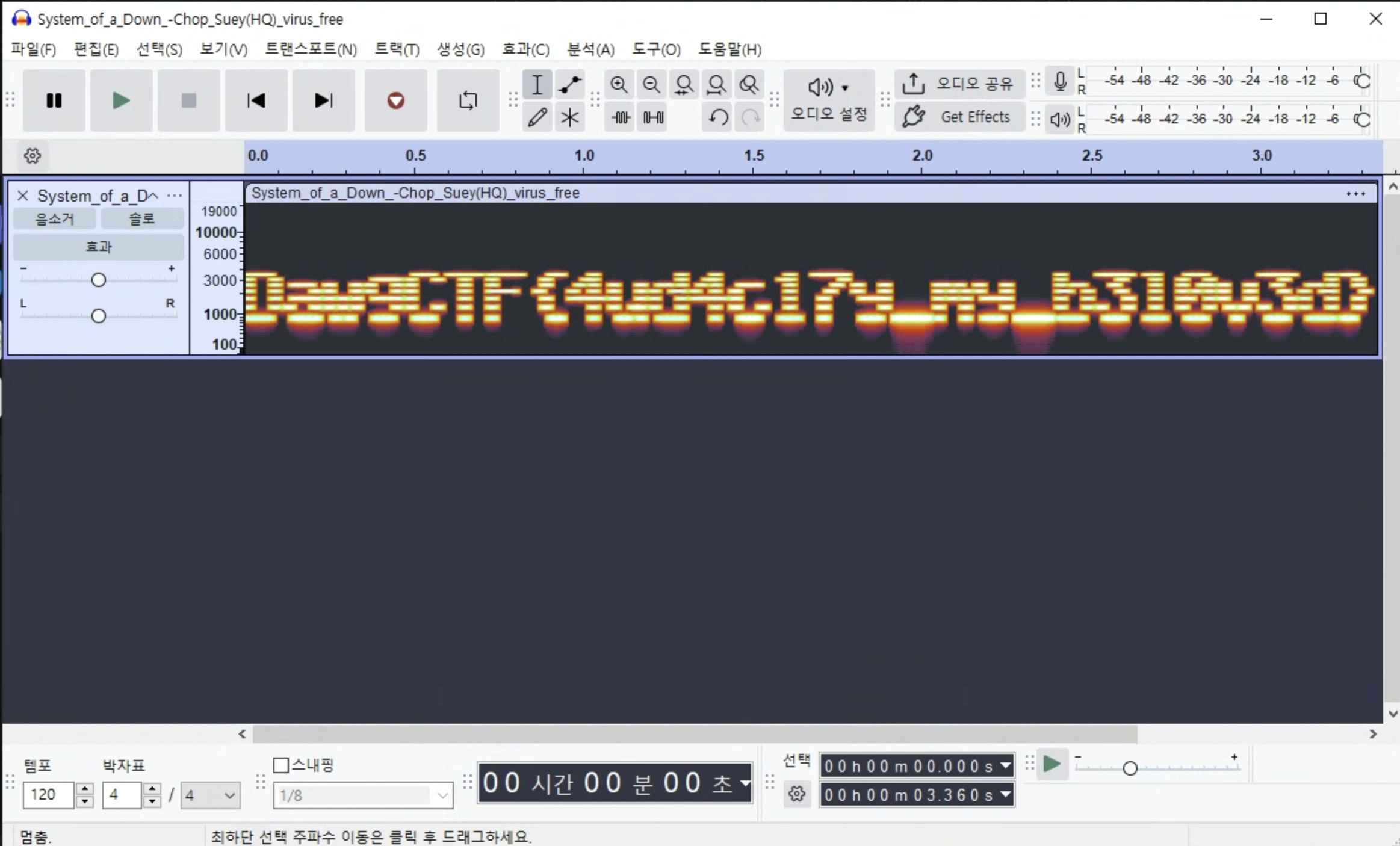Click the track gain slider knob
The height and width of the screenshot is (846, 1400).
pos(99,280)
